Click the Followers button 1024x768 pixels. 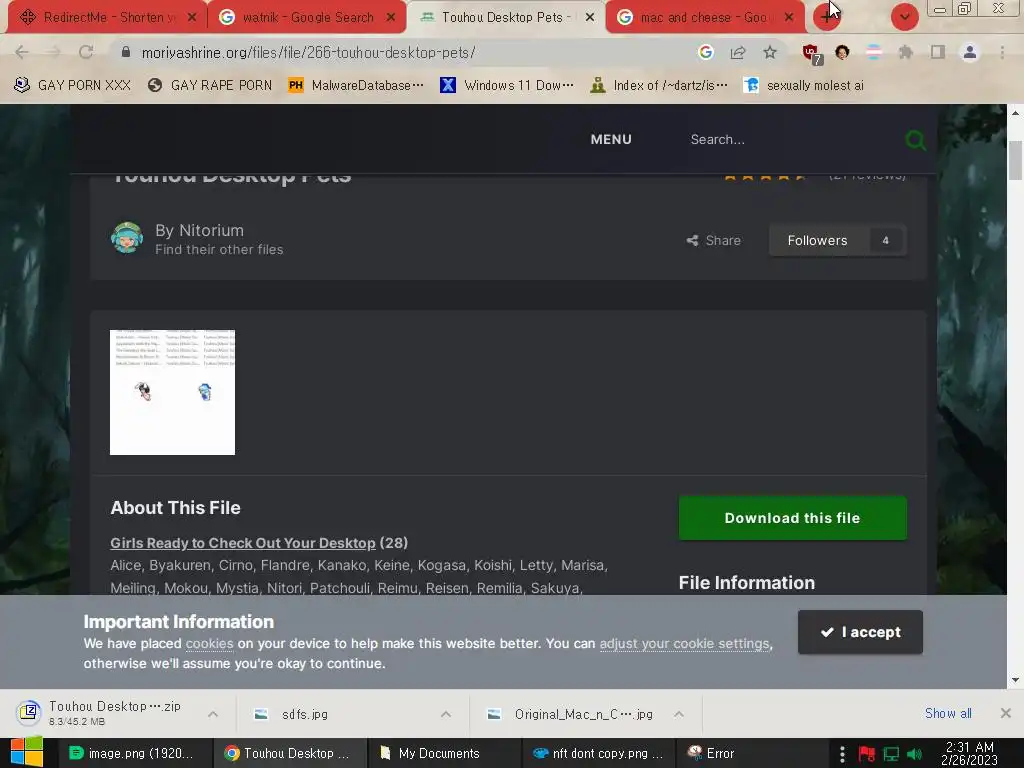[837, 240]
